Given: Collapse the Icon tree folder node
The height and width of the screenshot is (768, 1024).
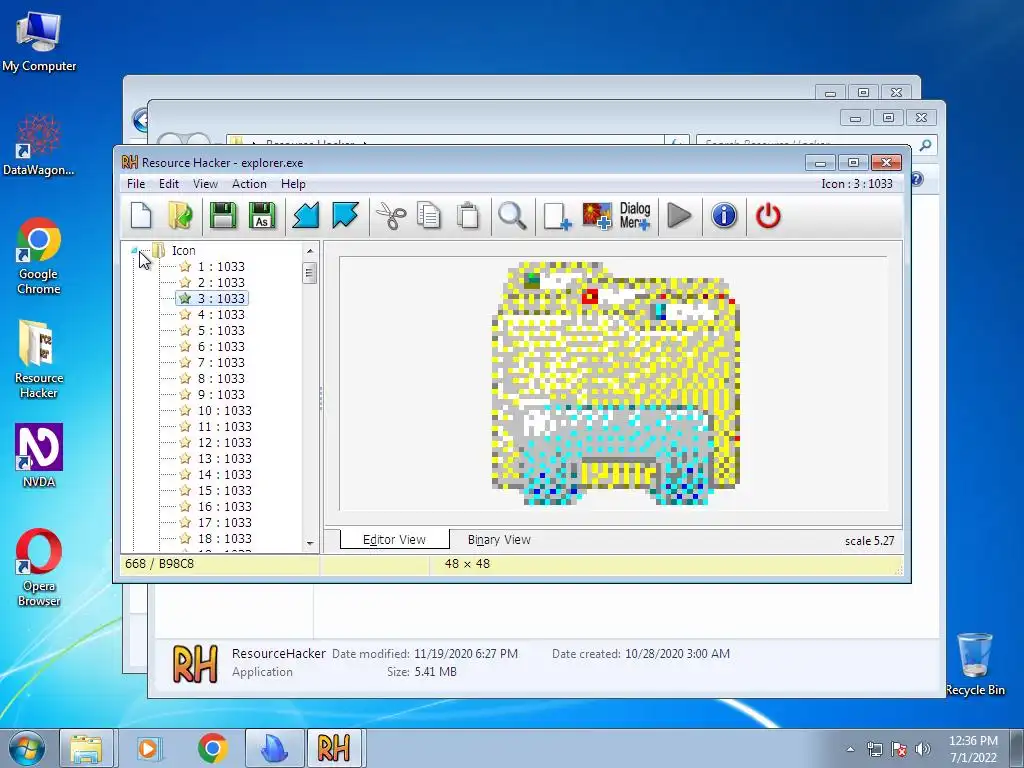Looking at the screenshot, I should click(134, 250).
